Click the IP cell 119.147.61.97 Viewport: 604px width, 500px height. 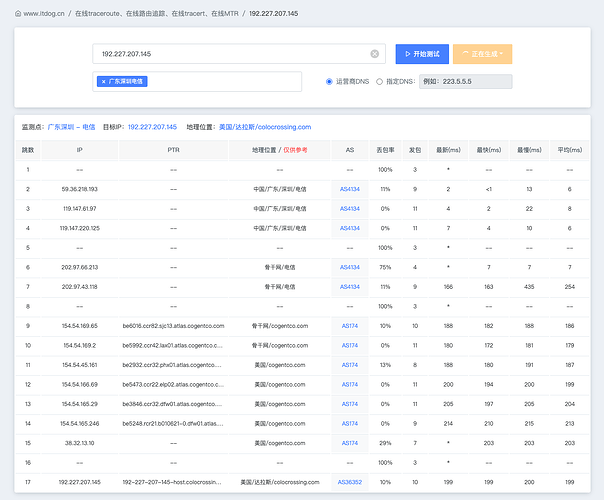click(79, 209)
